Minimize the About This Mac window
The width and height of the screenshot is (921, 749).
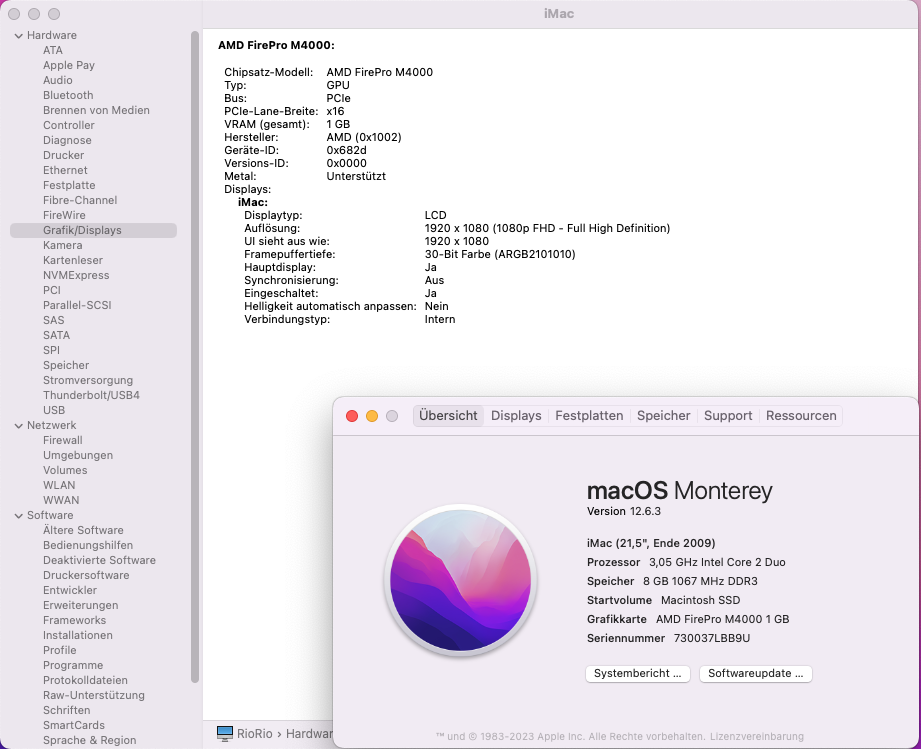[372, 416]
